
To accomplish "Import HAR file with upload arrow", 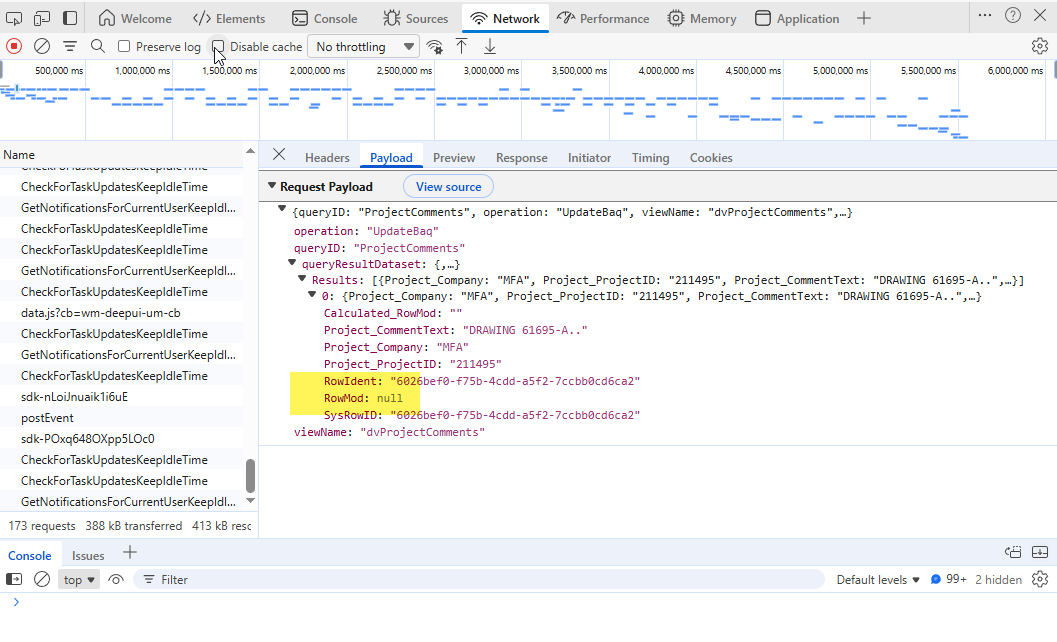I will pyautogui.click(x=461, y=46).
